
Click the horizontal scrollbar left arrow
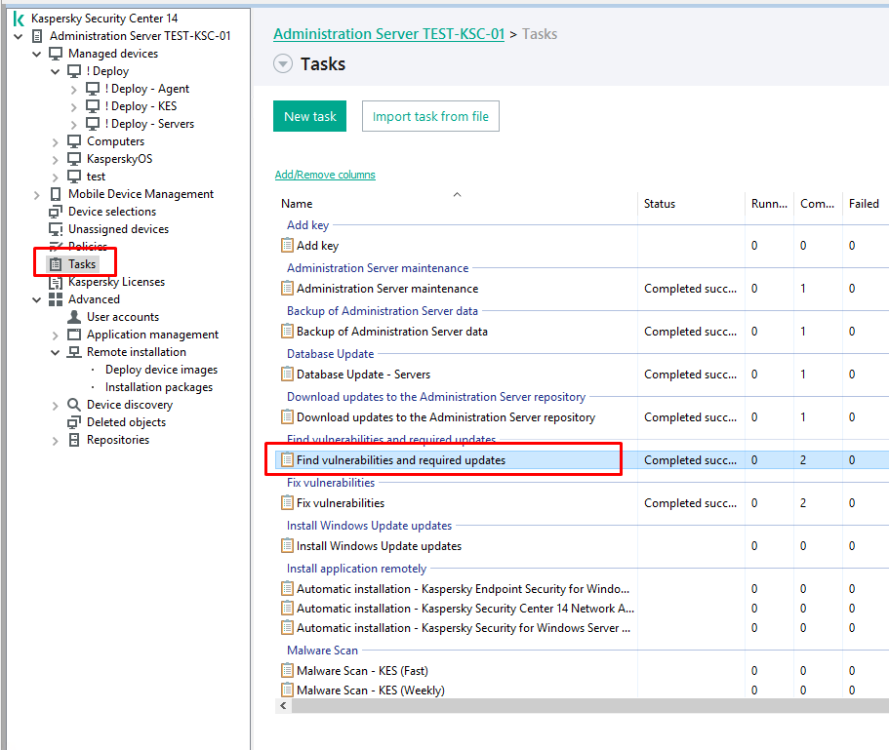tap(283, 706)
